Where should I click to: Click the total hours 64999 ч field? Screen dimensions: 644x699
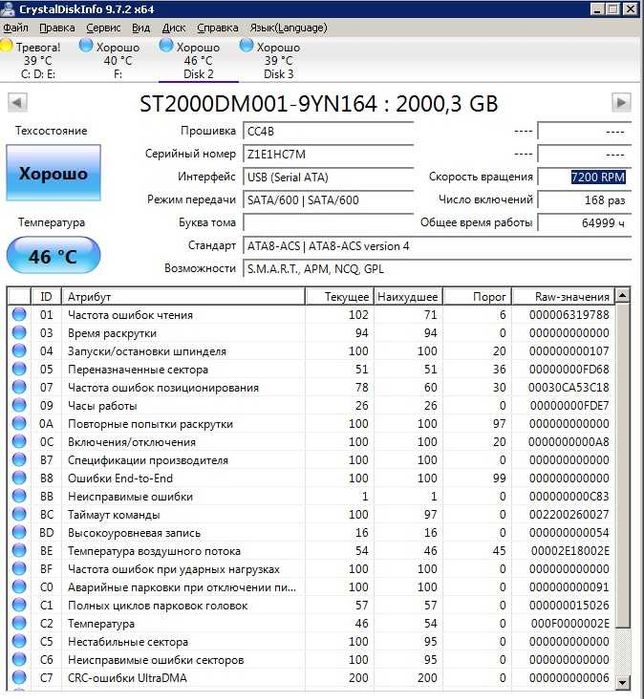584,222
